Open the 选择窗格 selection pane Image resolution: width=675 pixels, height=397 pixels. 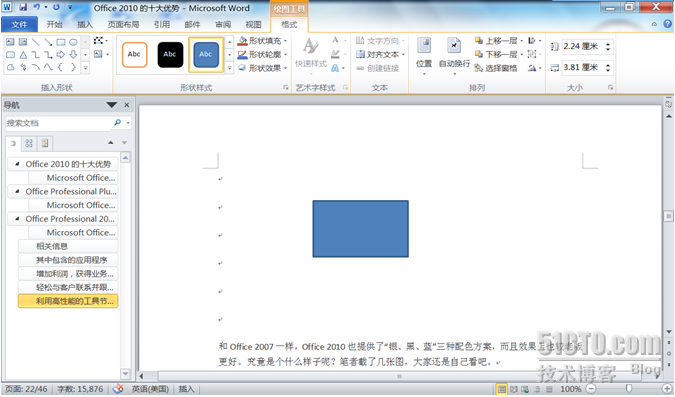click(x=495, y=68)
